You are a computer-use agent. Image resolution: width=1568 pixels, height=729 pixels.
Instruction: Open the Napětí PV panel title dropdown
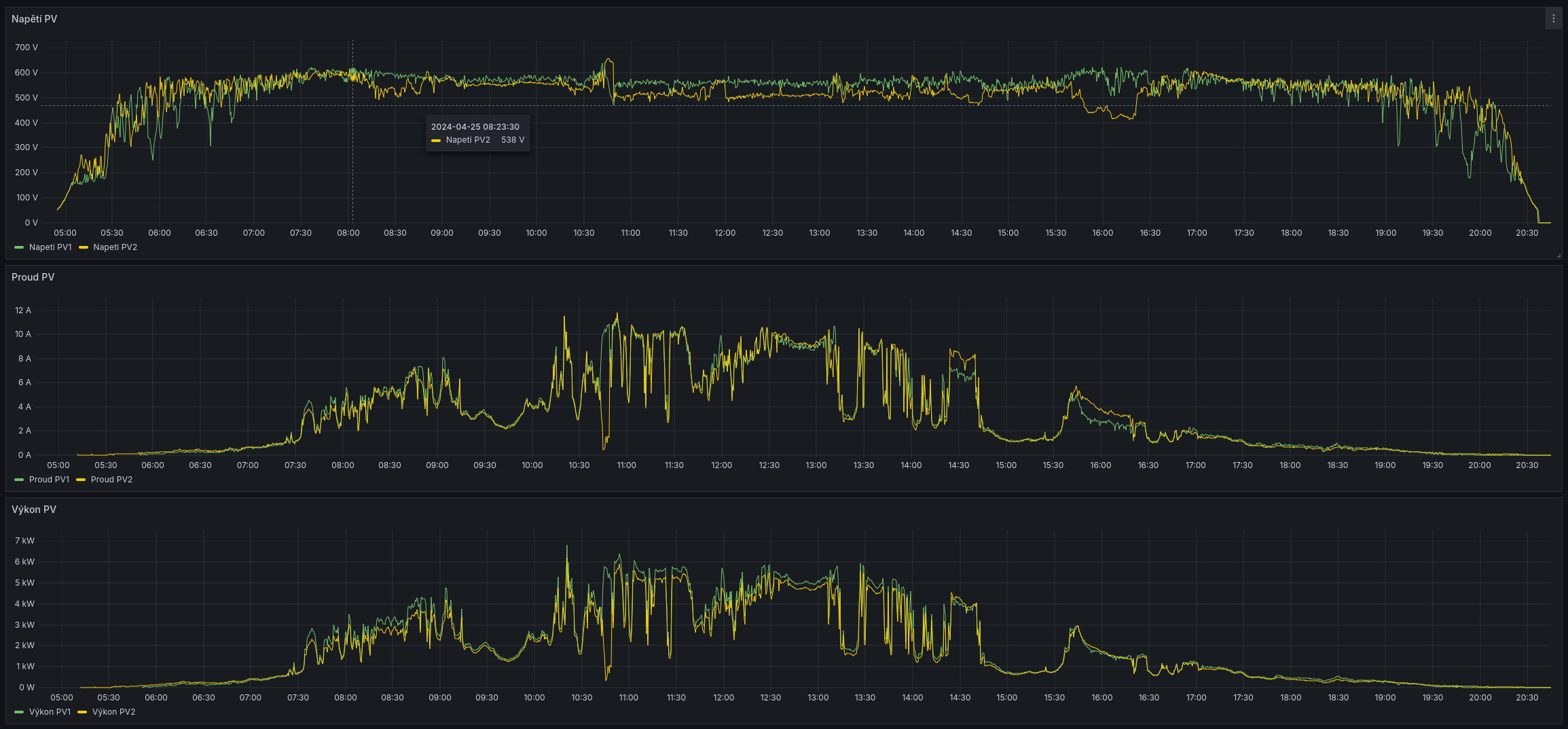(34, 19)
